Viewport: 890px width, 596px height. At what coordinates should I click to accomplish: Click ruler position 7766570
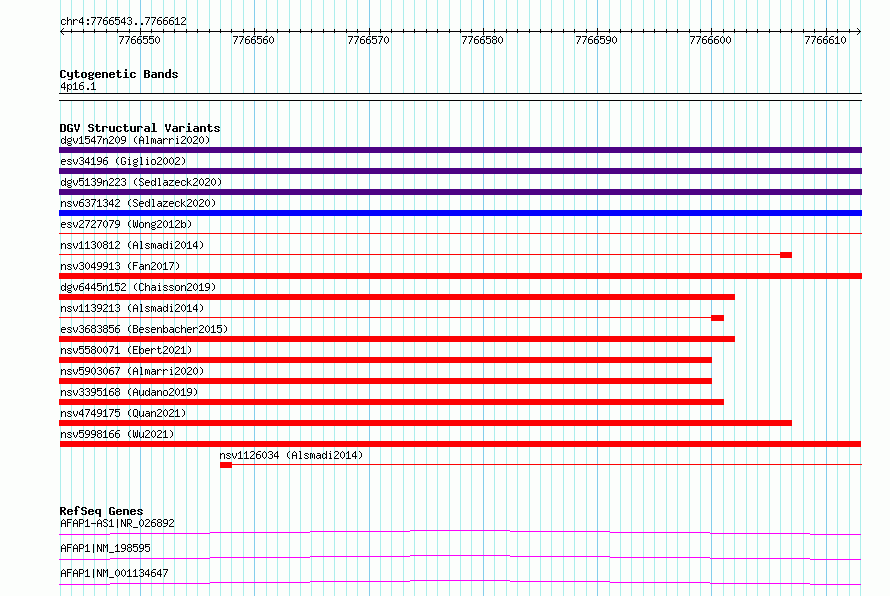[x=368, y=40]
